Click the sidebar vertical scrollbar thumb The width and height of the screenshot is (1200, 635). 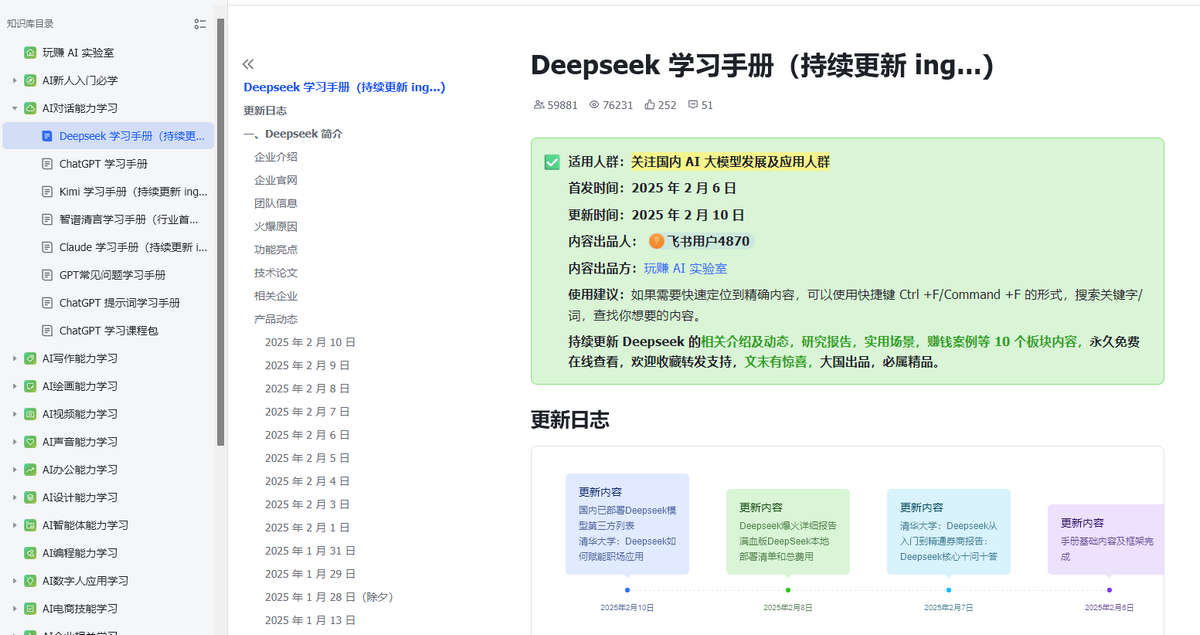coord(221,230)
